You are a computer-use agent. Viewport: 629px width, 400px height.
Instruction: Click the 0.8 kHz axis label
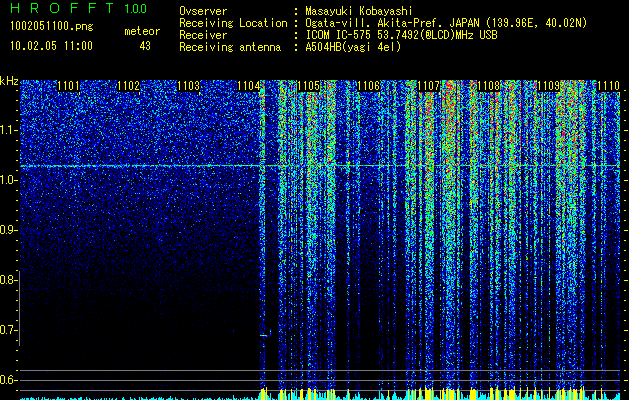pyautogui.click(x=7, y=280)
